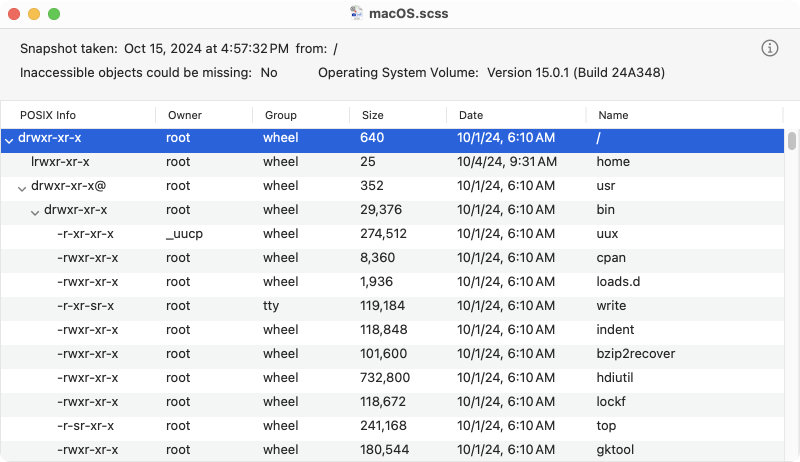
Task: Click the vertical scrollbar thumb
Action: 791,141
